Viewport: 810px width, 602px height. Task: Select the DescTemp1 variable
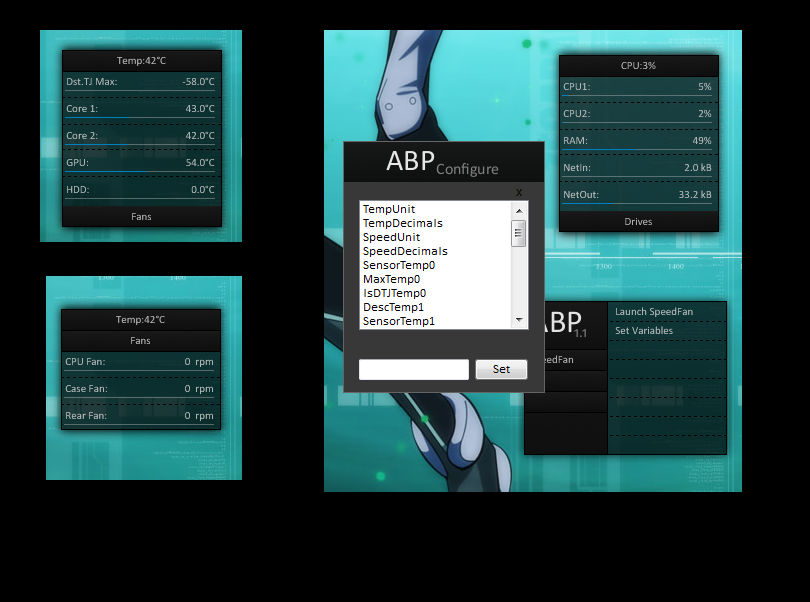point(392,307)
